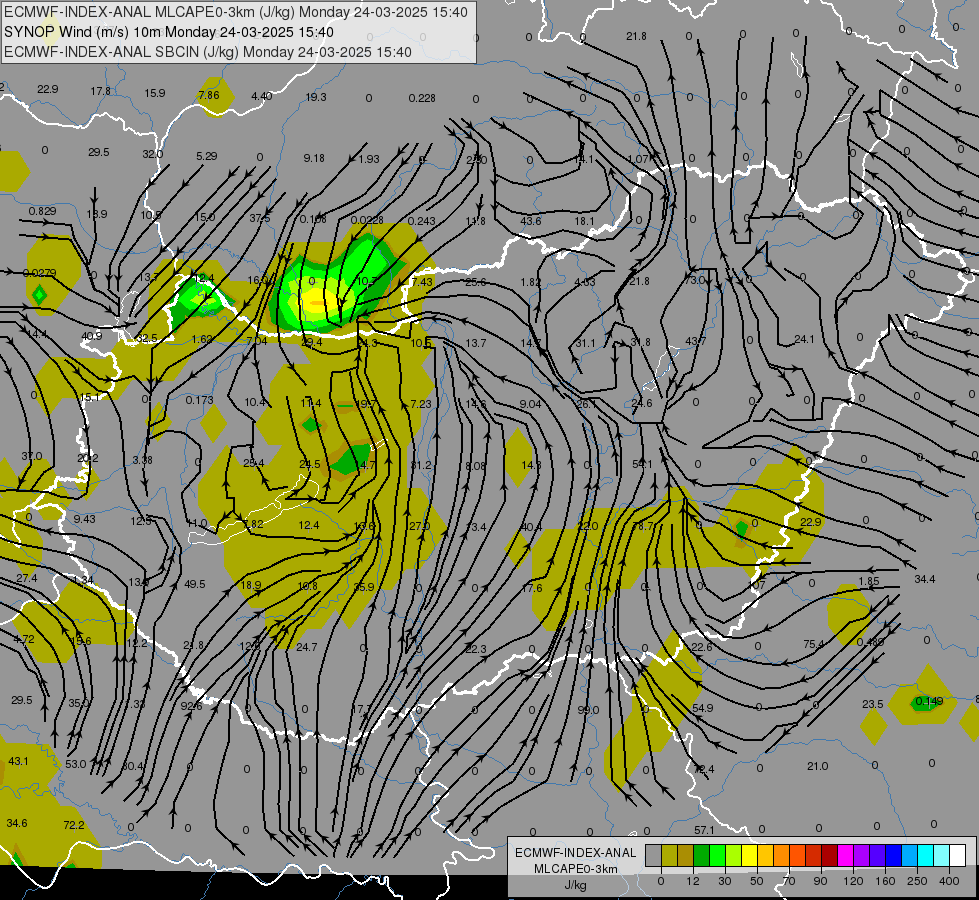Click the map value 72.2
This screenshot has width=979, height=900.
click(74, 825)
